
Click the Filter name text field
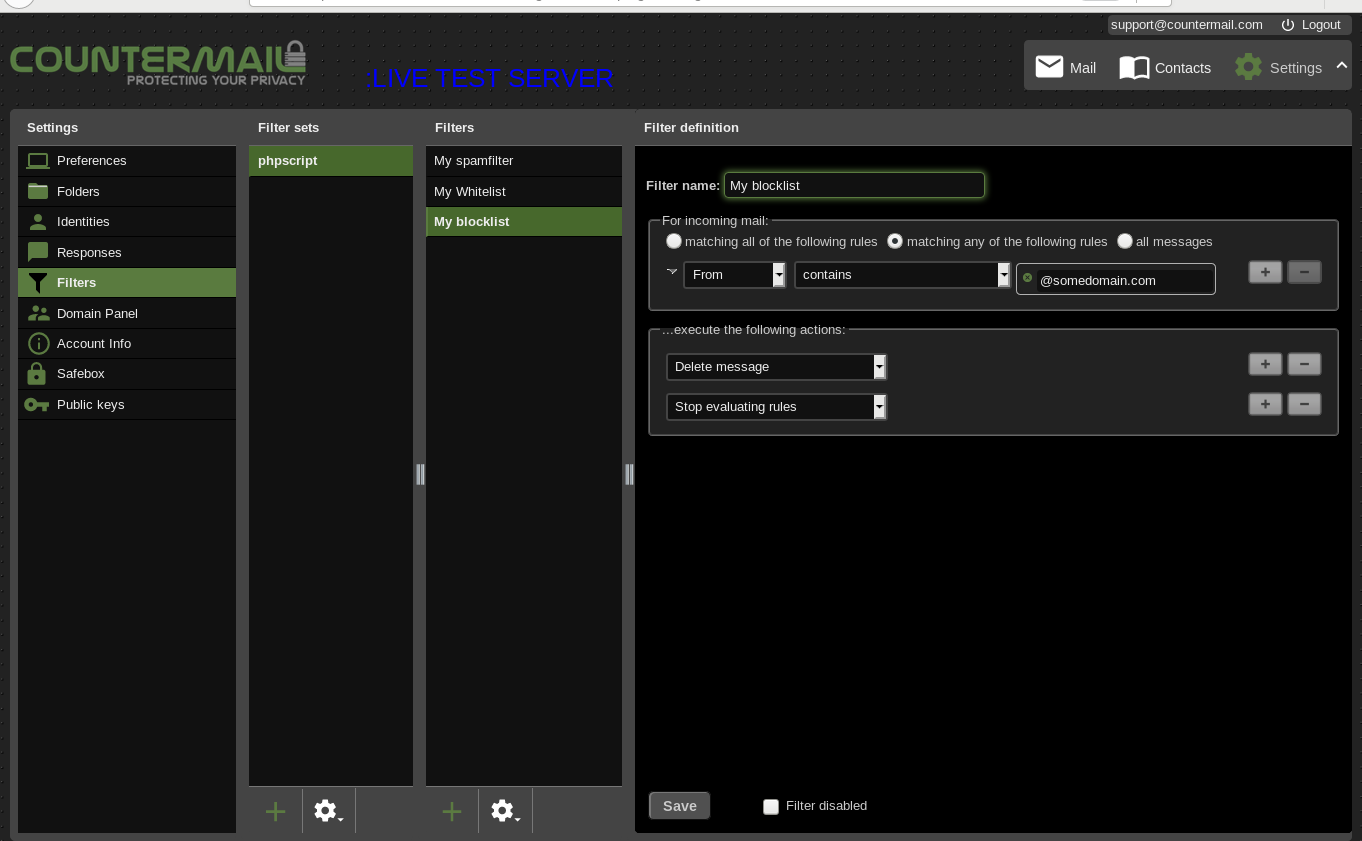(854, 185)
